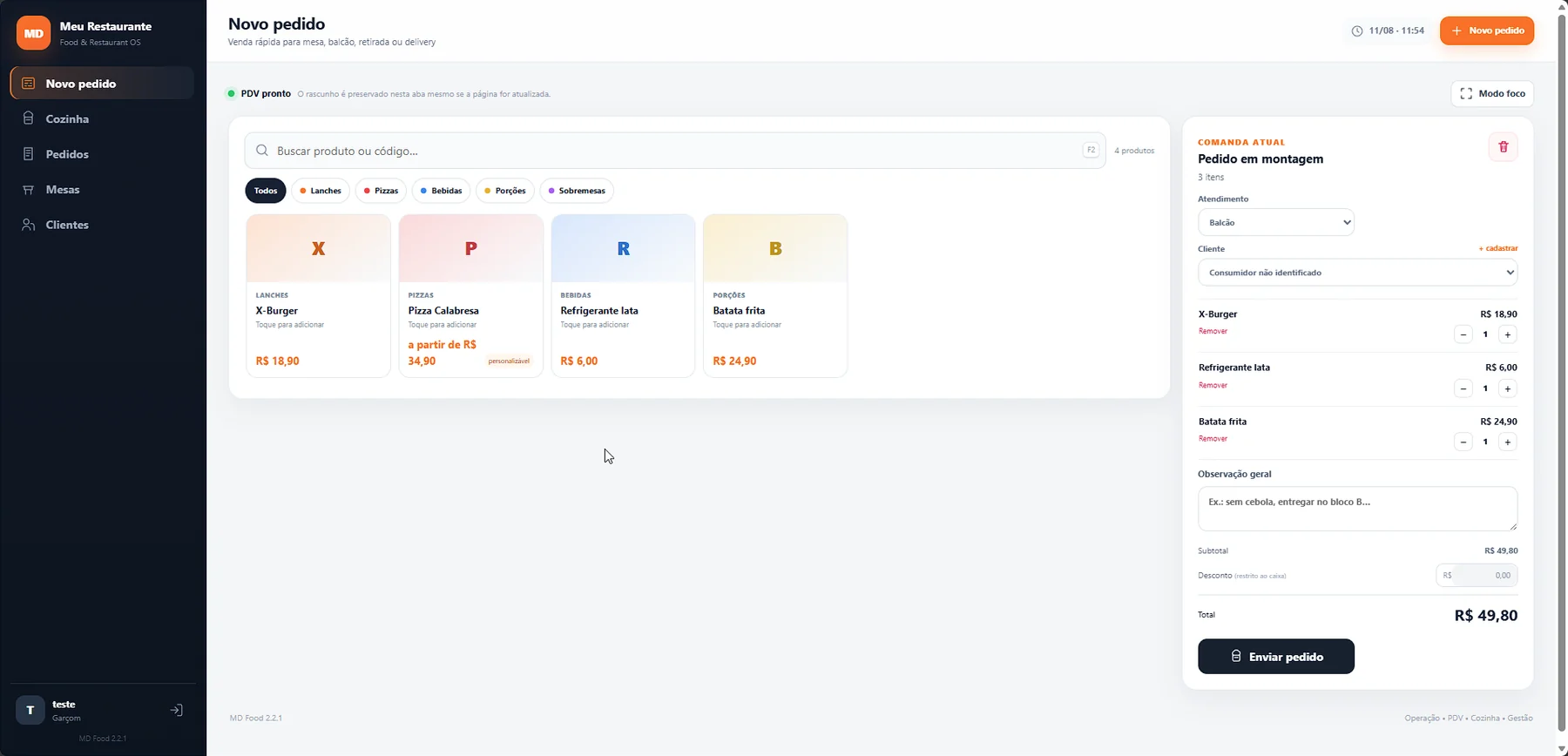Click the Mesas icon in the sidebar

pyautogui.click(x=29, y=190)
